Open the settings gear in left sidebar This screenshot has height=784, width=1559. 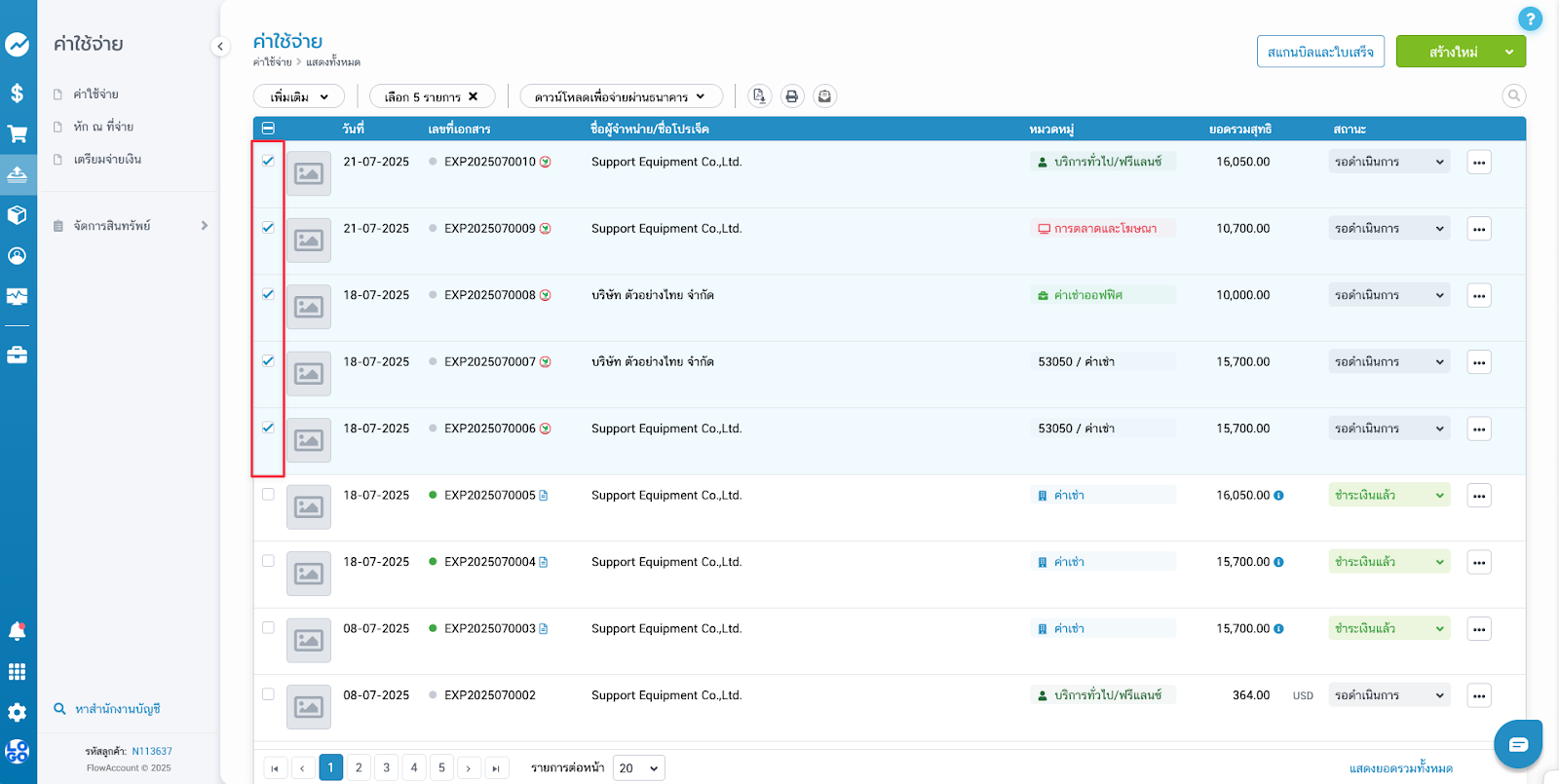coord(17,712)
